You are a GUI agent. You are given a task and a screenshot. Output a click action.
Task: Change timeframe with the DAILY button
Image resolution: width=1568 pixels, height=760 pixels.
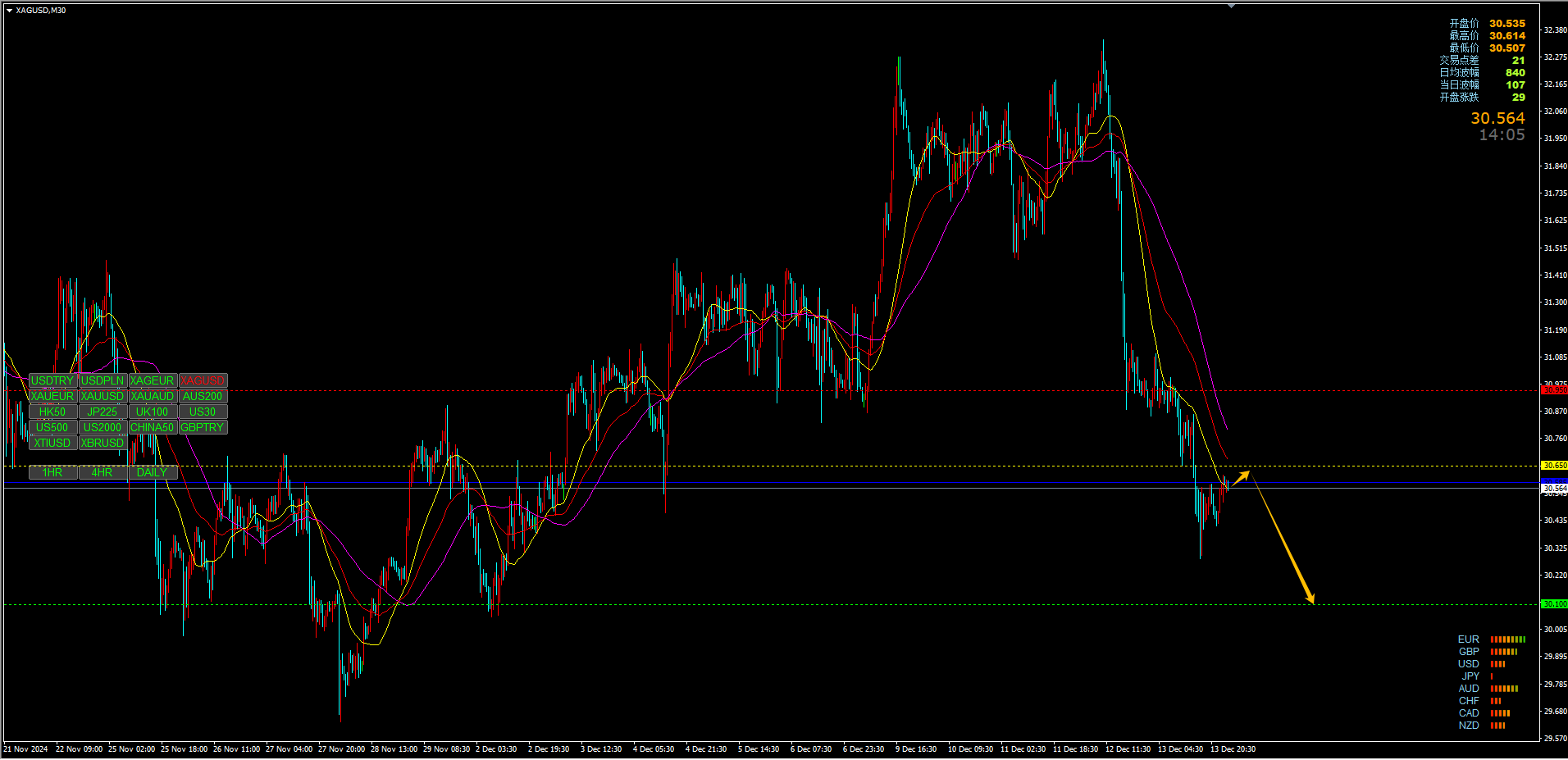click(153, 472)
